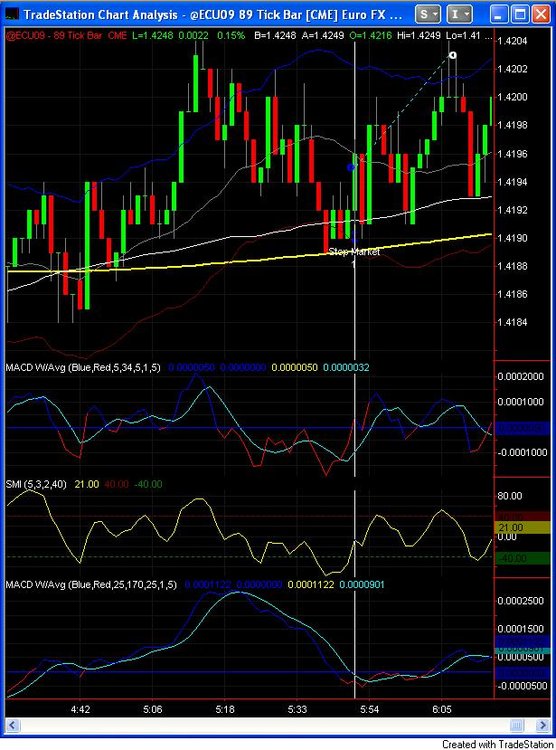Click the 1.4204 price axis label

point(512,41)
